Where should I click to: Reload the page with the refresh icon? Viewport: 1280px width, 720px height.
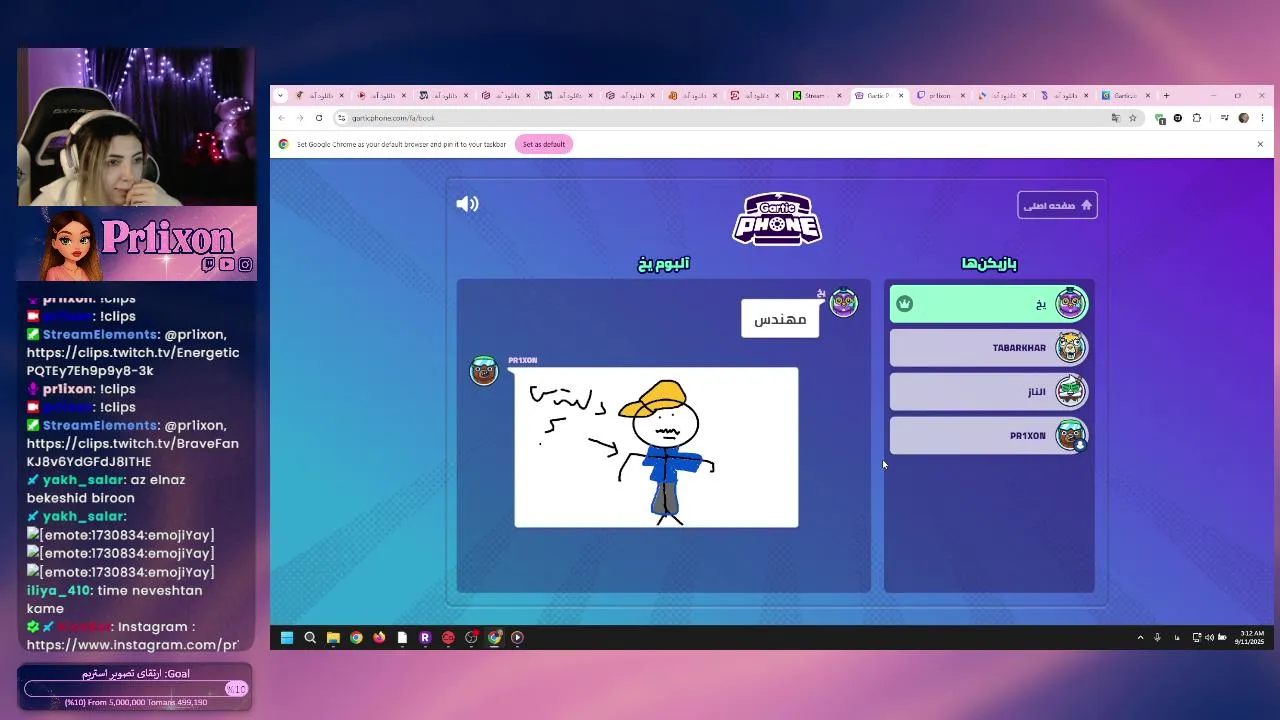coord(319,118)
